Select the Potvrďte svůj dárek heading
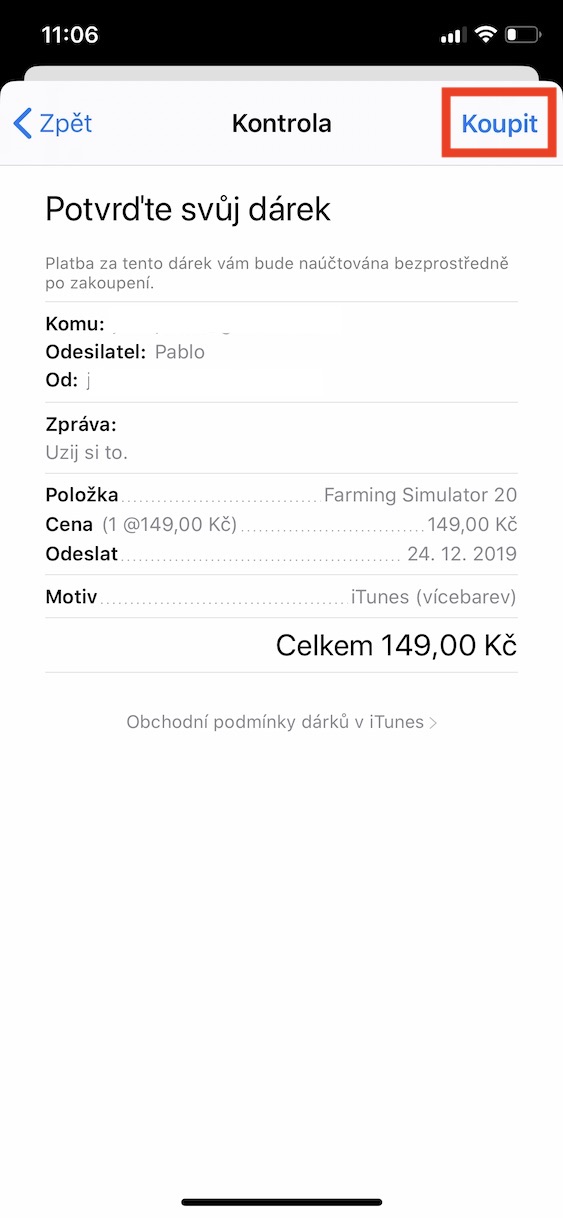Image resolution: width=563 pixels, height=1218 pixels. point(188,210)
